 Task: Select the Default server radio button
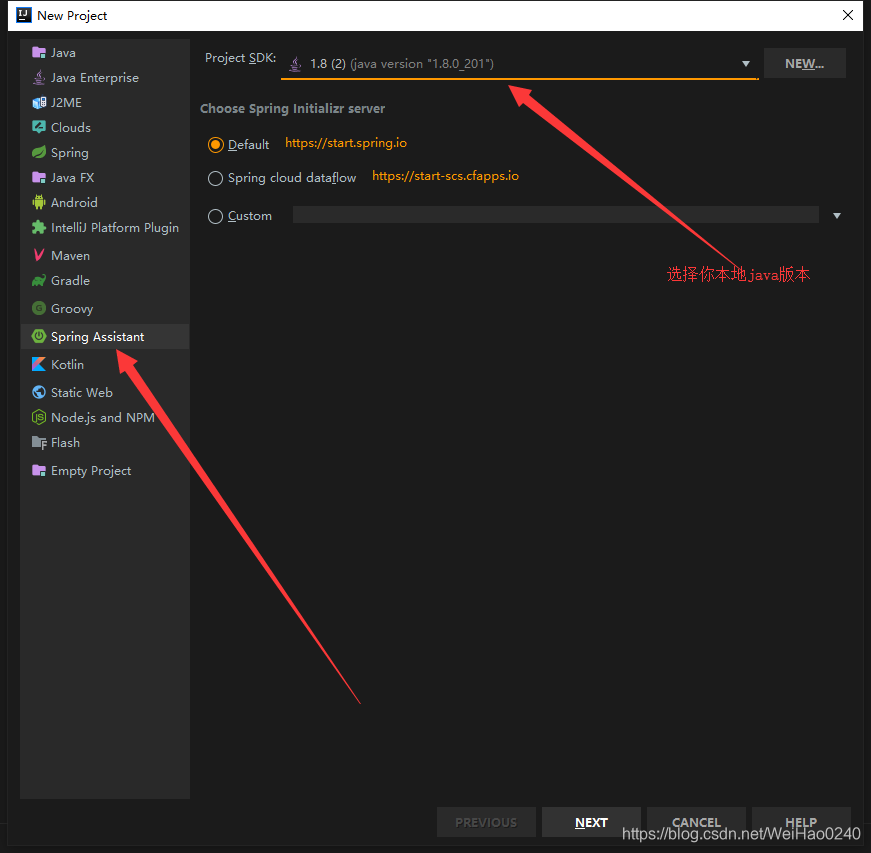point(216,145)
